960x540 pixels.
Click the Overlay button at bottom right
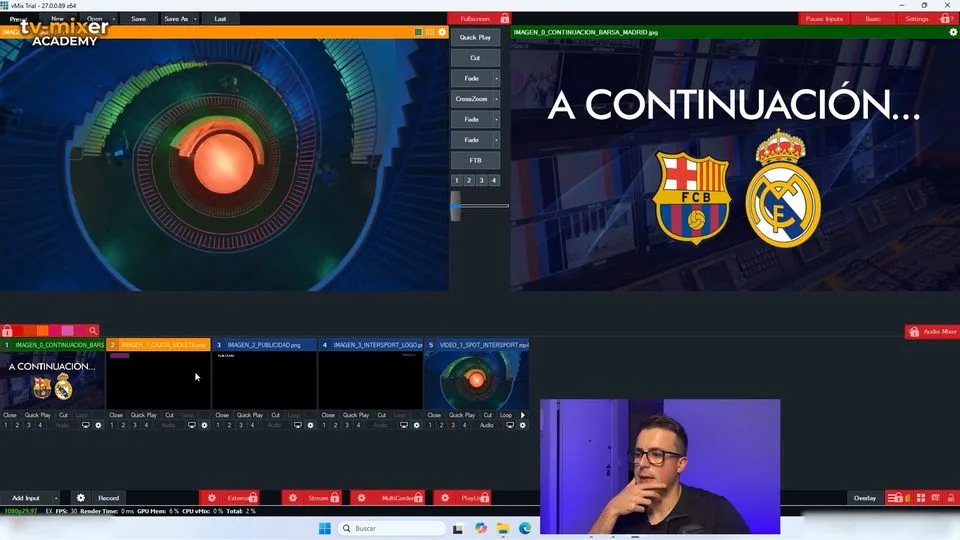click(x=865, y=498)
